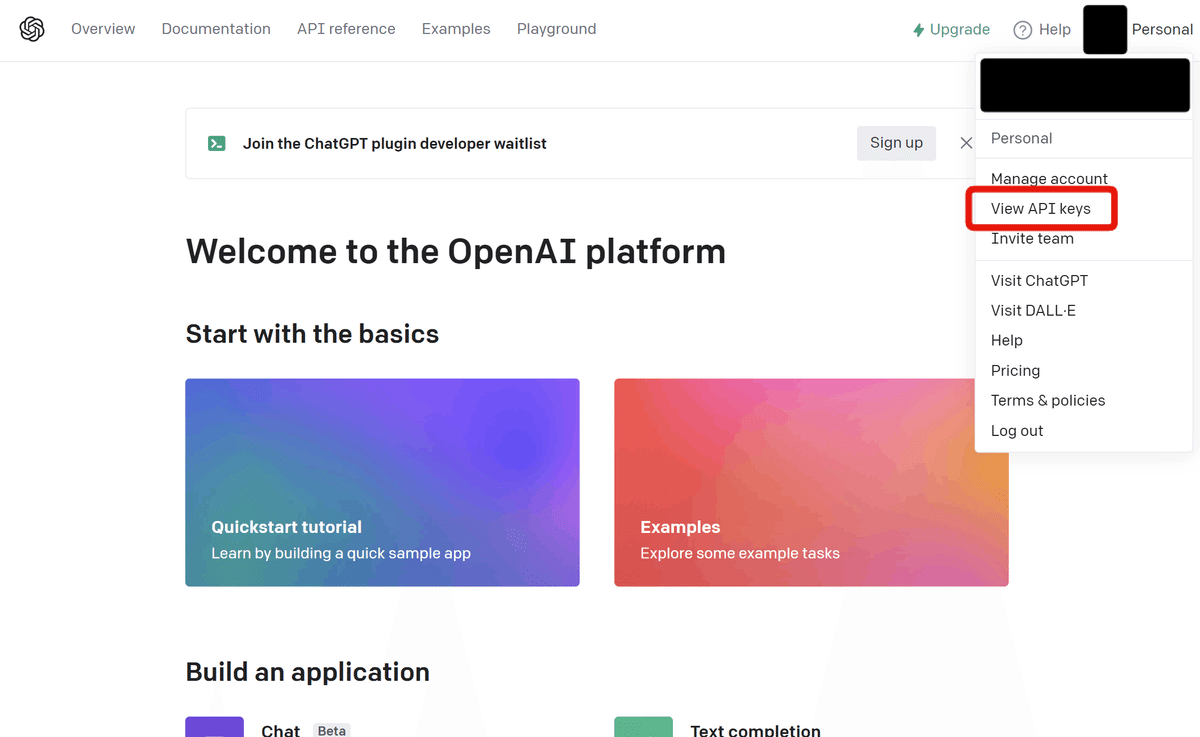The width and height of the screenshot is (1200, 737).
Task: Click the "Build an application" heading
Action: (x=308, y=671)
